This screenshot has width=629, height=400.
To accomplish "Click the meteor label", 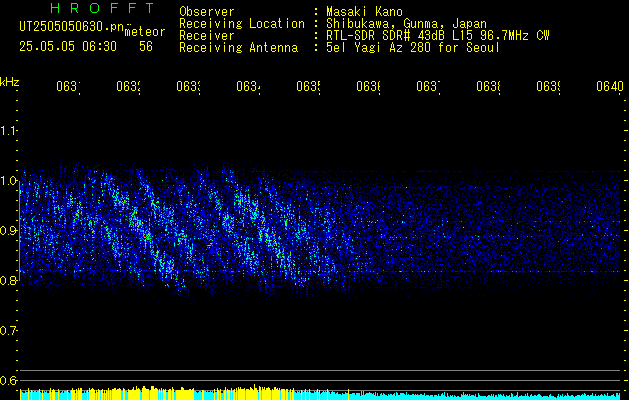I will [145, 32].
